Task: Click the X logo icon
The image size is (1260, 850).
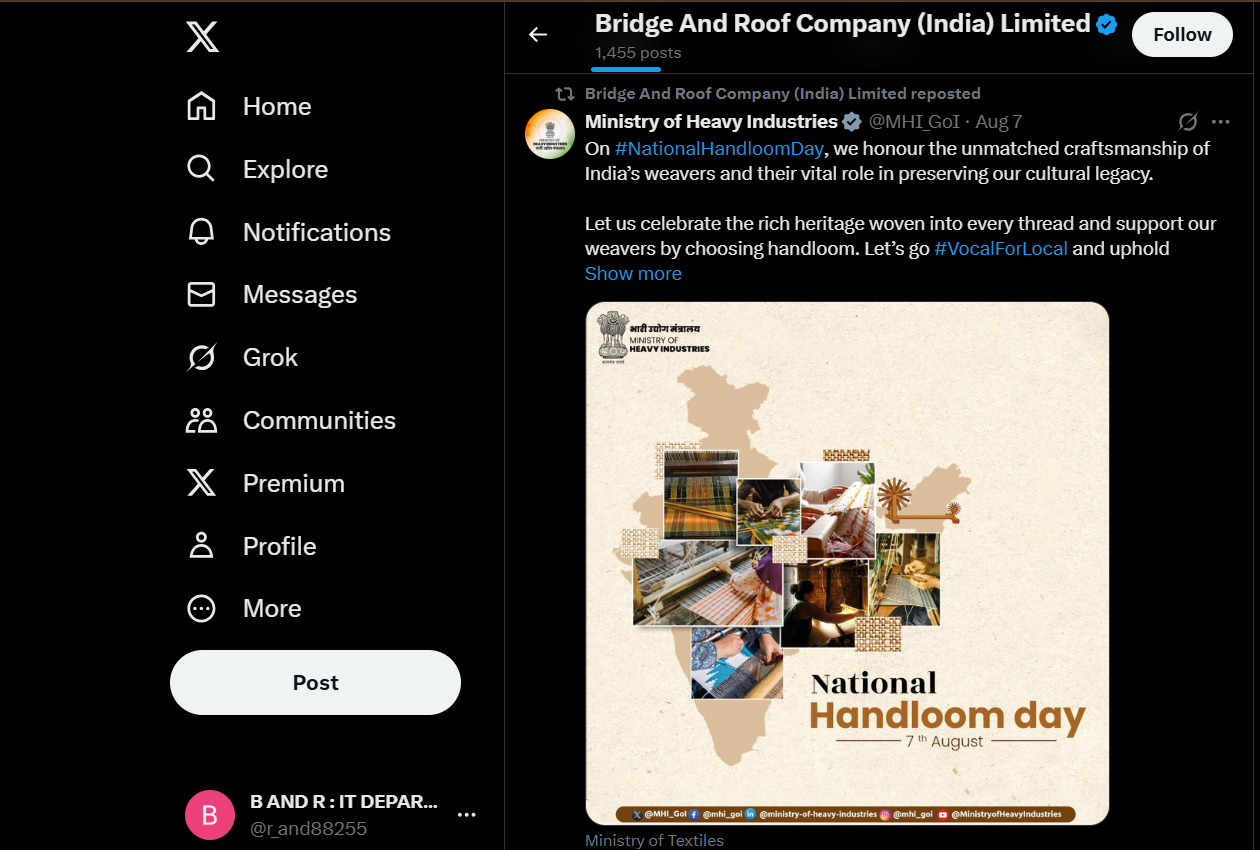Action: click(x=202, y=38)
